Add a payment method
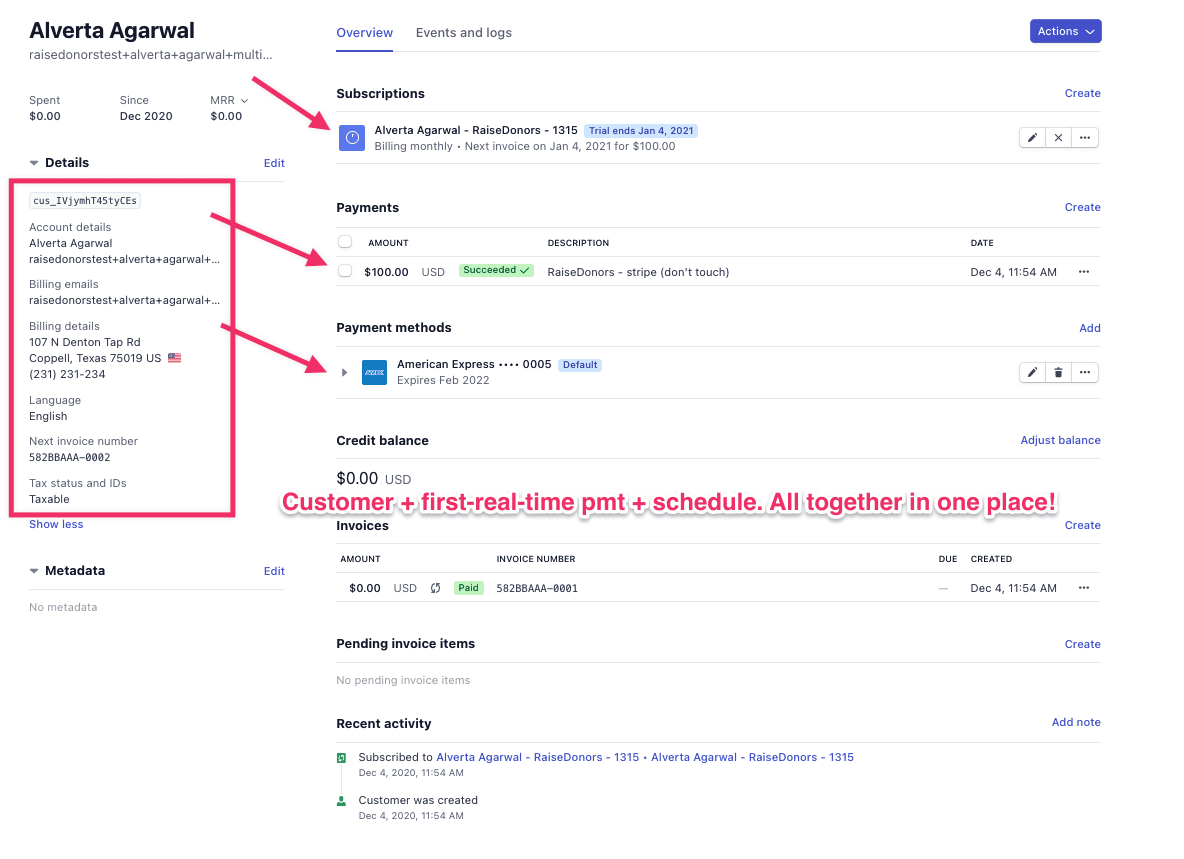 tap(1090, 328)
